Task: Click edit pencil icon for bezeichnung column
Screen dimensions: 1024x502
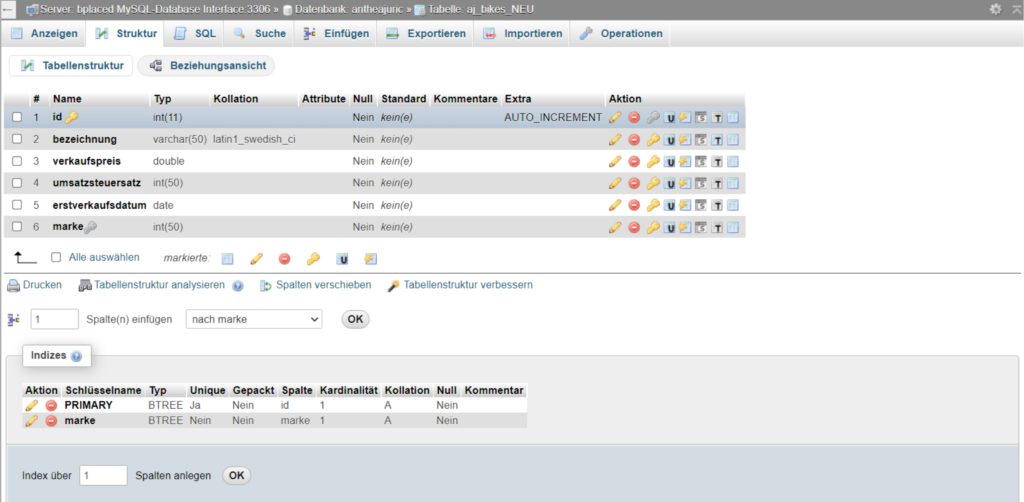Action: (615, 139)
